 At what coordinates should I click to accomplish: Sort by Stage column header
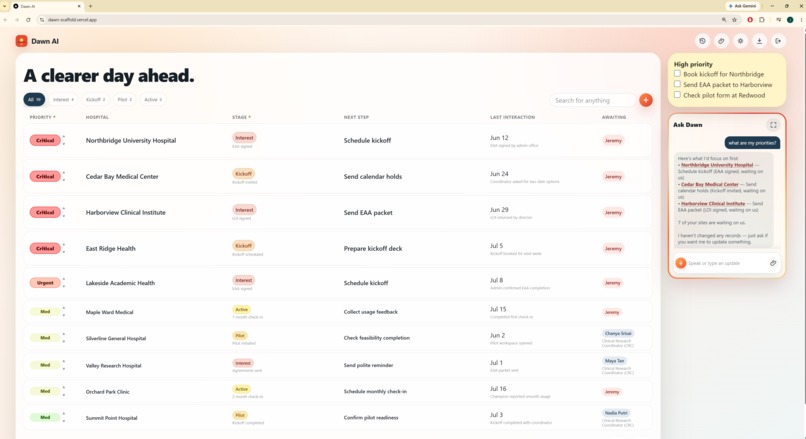tap(241, 117)
